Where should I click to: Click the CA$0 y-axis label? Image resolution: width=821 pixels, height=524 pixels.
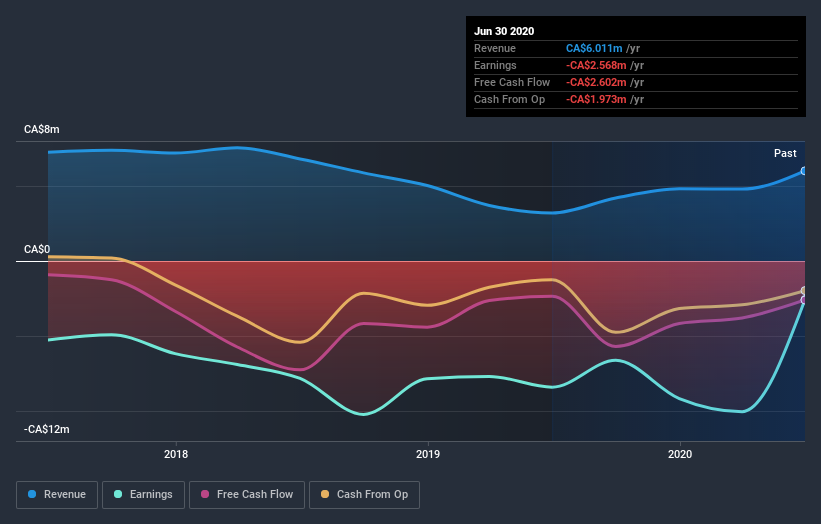(x=37, y=249)
